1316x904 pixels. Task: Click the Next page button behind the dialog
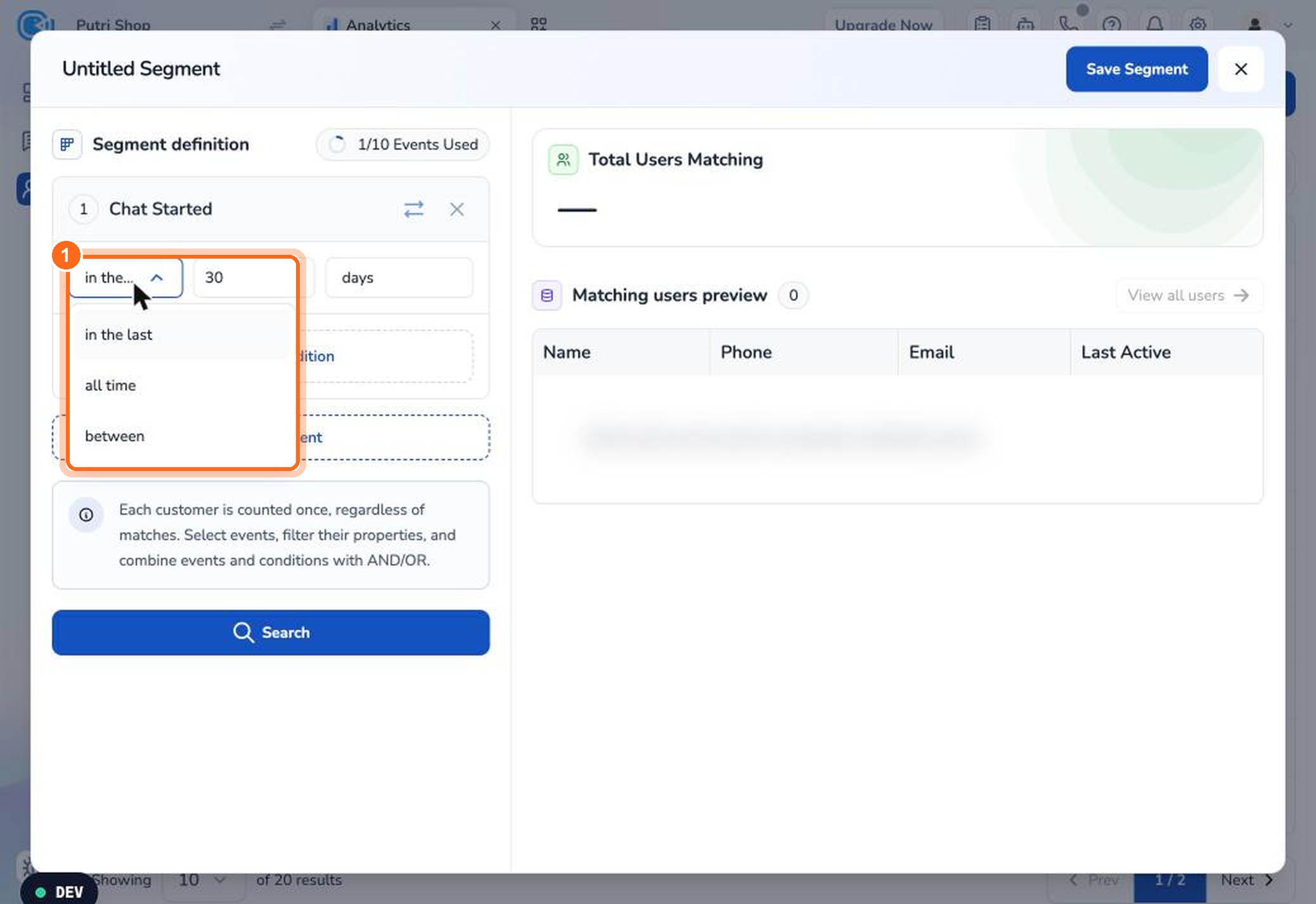[x=1246, y=881]
